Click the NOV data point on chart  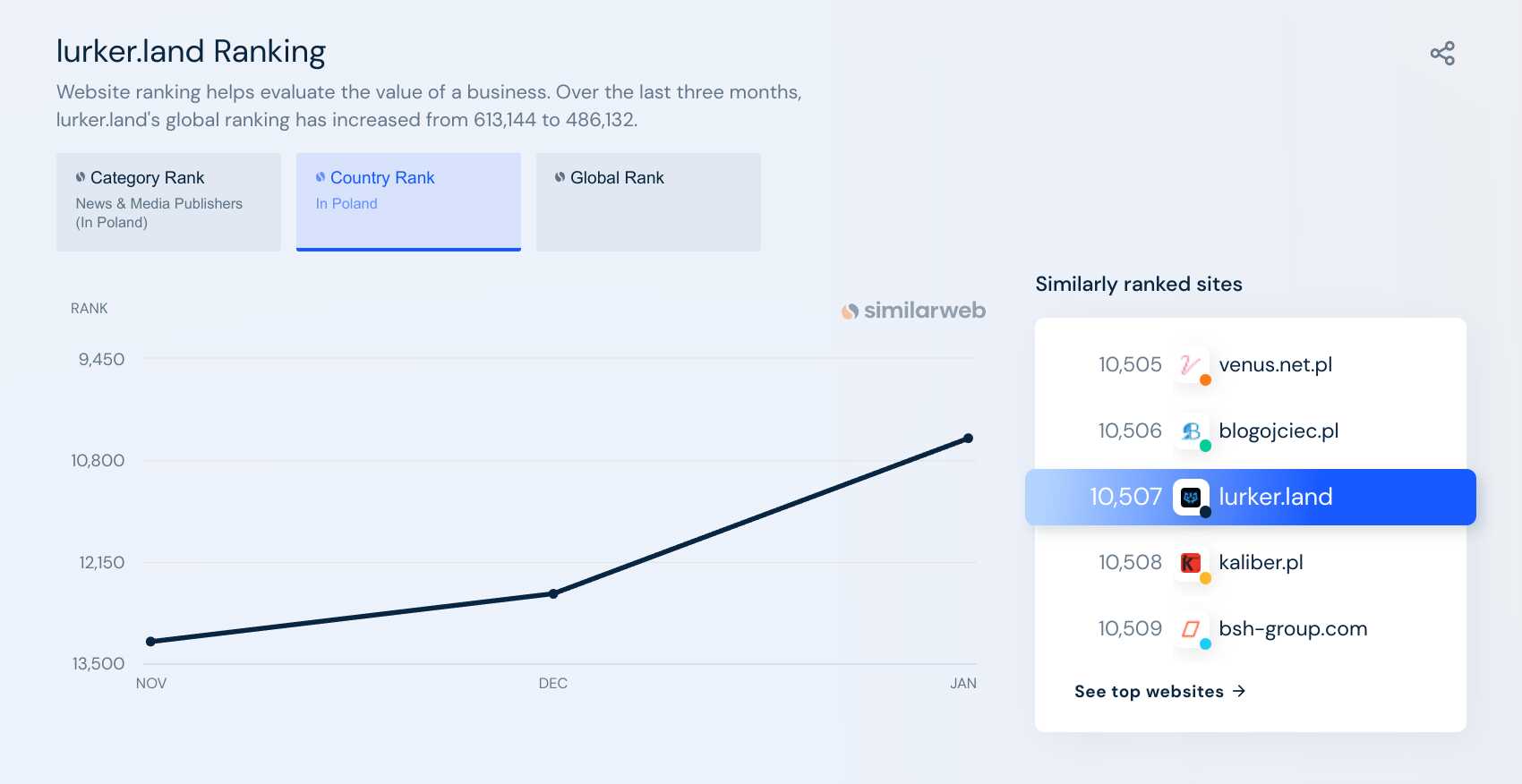tap(150, 641)
